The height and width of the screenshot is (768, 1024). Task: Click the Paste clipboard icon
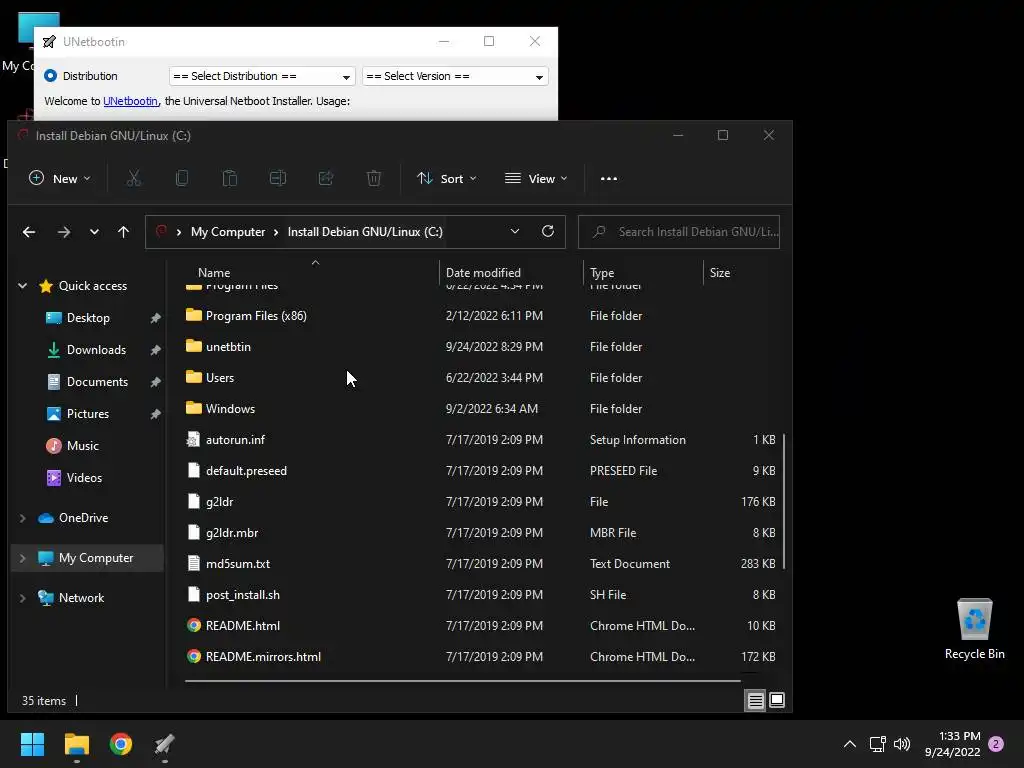click(230, 178)
